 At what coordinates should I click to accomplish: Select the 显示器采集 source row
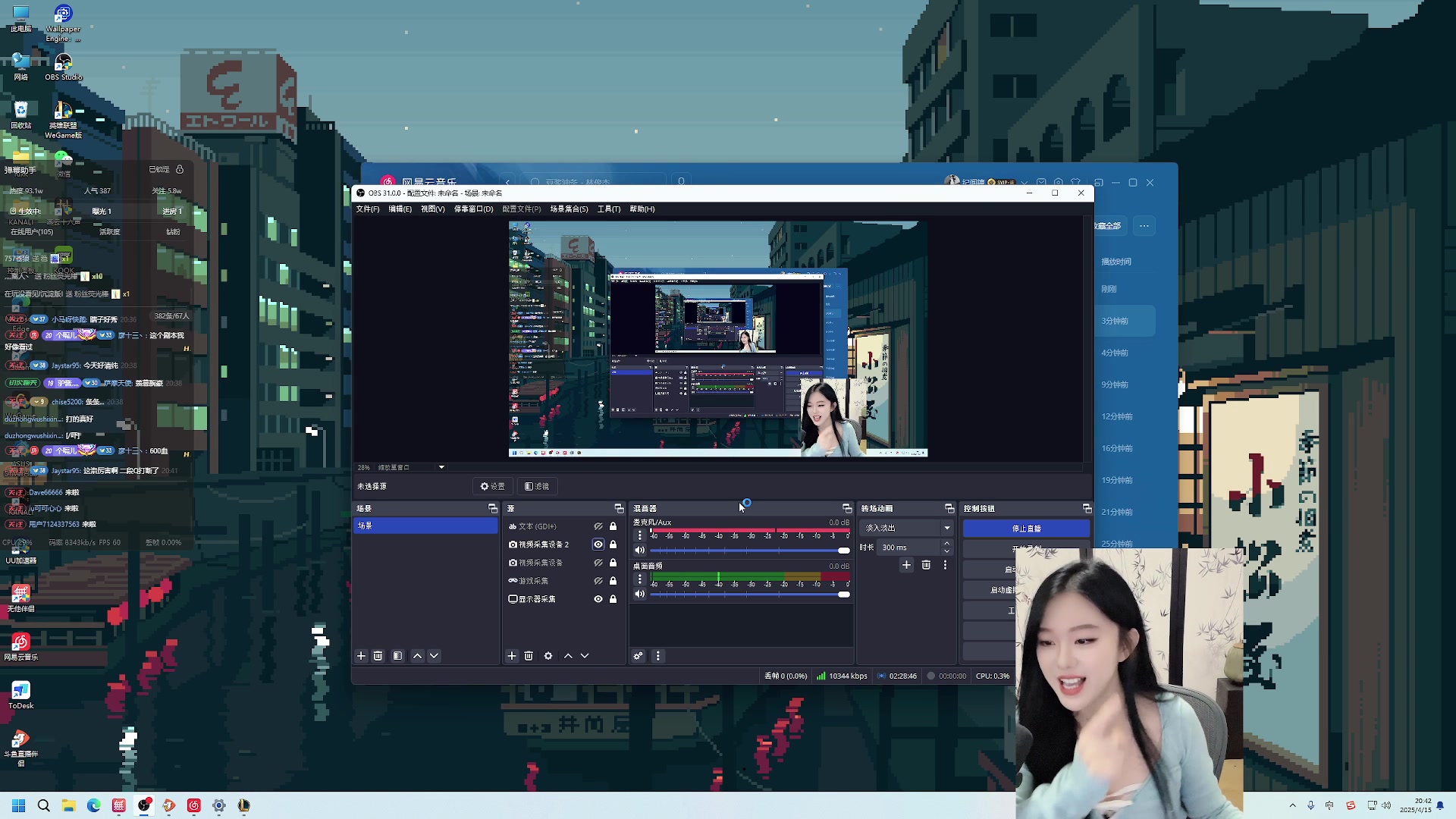(564, 599)
